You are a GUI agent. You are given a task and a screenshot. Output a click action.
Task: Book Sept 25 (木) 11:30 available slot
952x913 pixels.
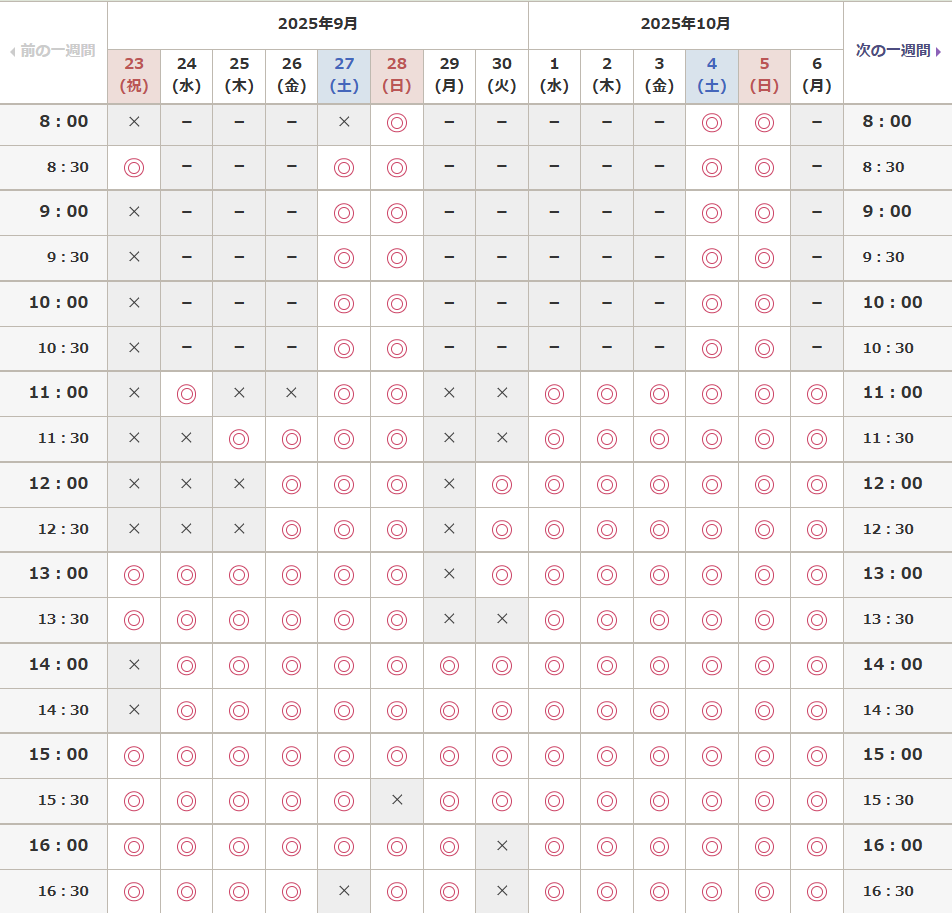[x=239, y=438]
